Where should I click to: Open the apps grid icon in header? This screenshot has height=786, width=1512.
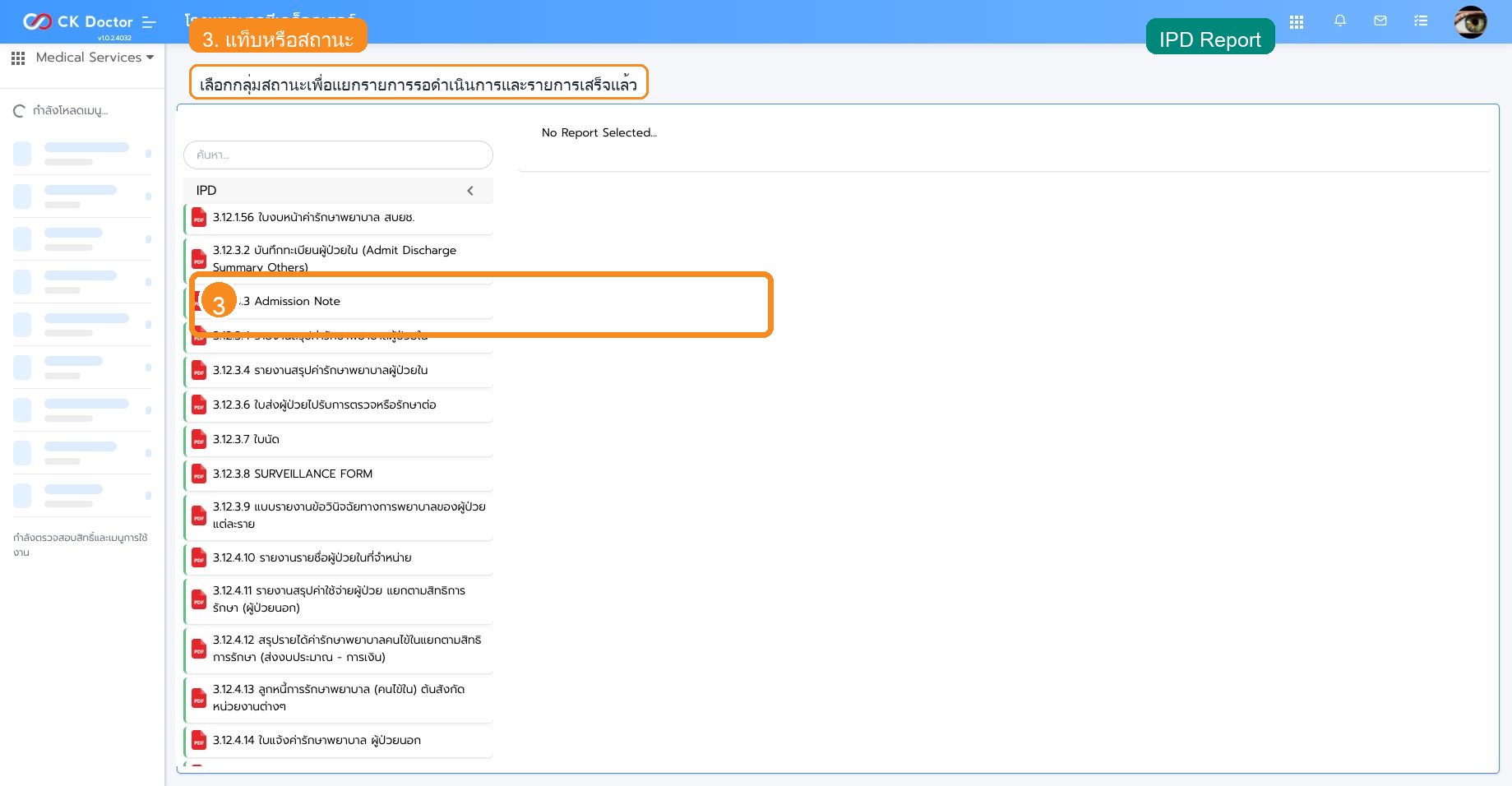pos(1297,22)
